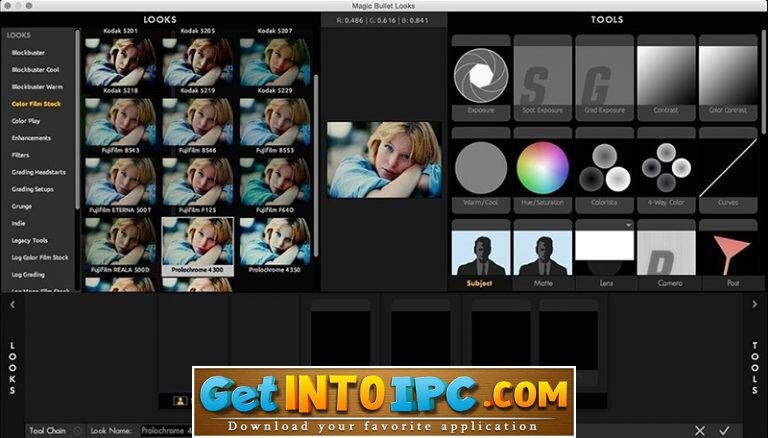Image resolution: width=768 pixels, height=438 pixels.
Task: Click the subject icon in tool chain
Action: point(180,401)
